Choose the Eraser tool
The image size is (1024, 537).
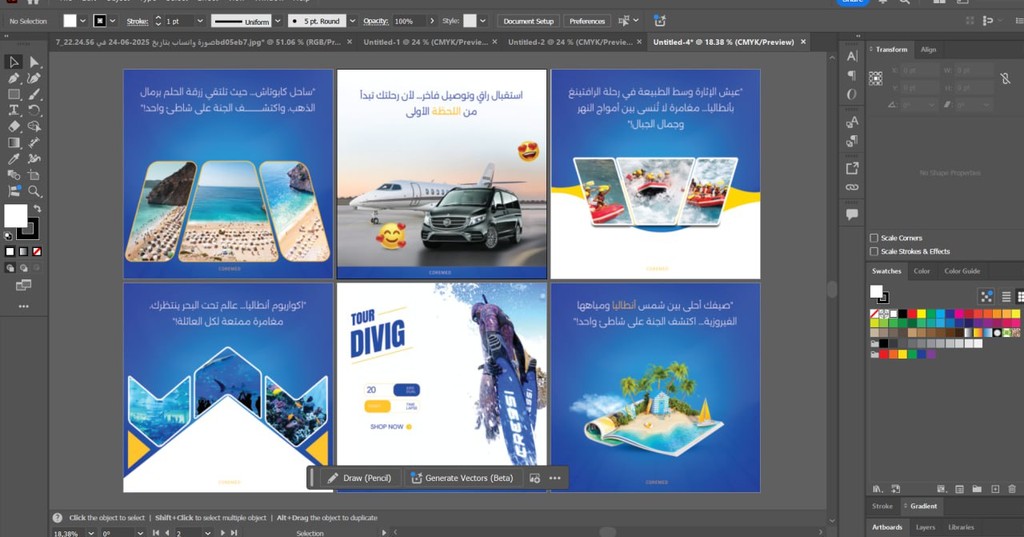point(14,126)
